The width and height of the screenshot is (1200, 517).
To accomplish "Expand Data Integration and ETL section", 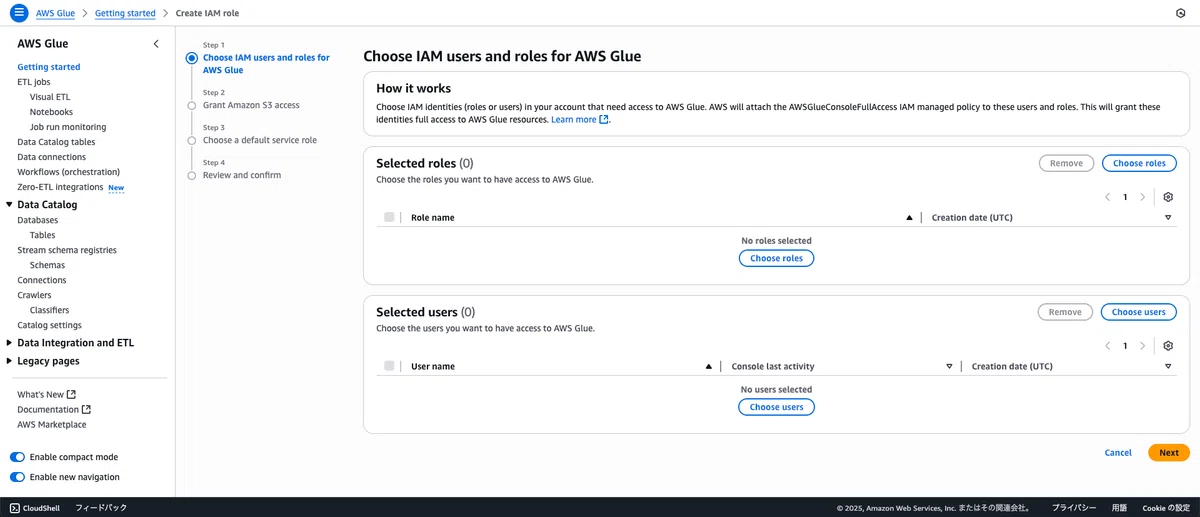I will click(9, 342).
